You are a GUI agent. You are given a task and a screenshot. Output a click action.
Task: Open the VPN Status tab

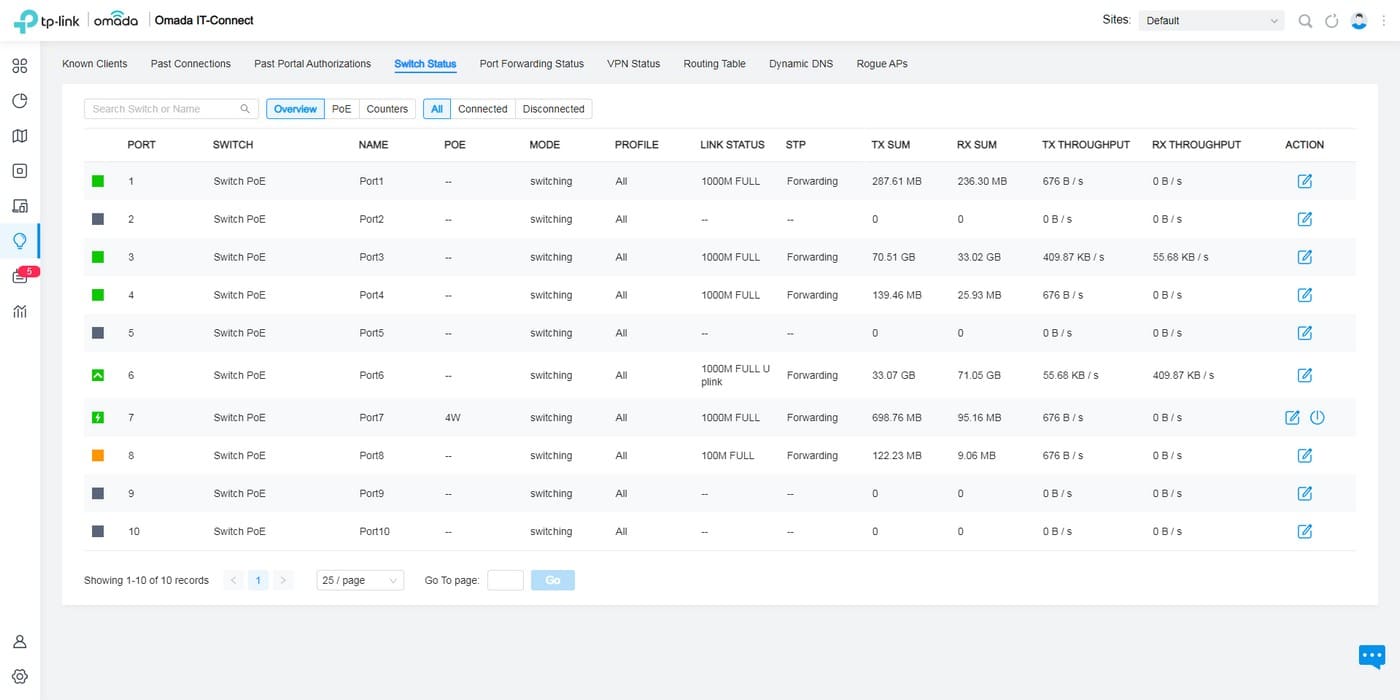point(633,64)
